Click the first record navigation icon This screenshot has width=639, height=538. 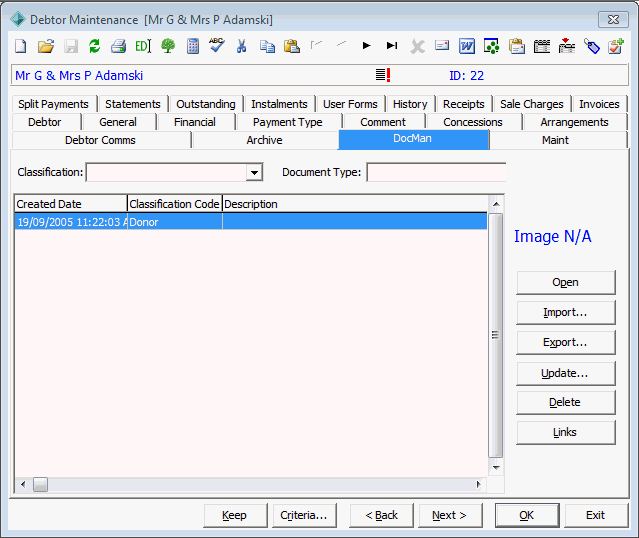coord(316,44)
